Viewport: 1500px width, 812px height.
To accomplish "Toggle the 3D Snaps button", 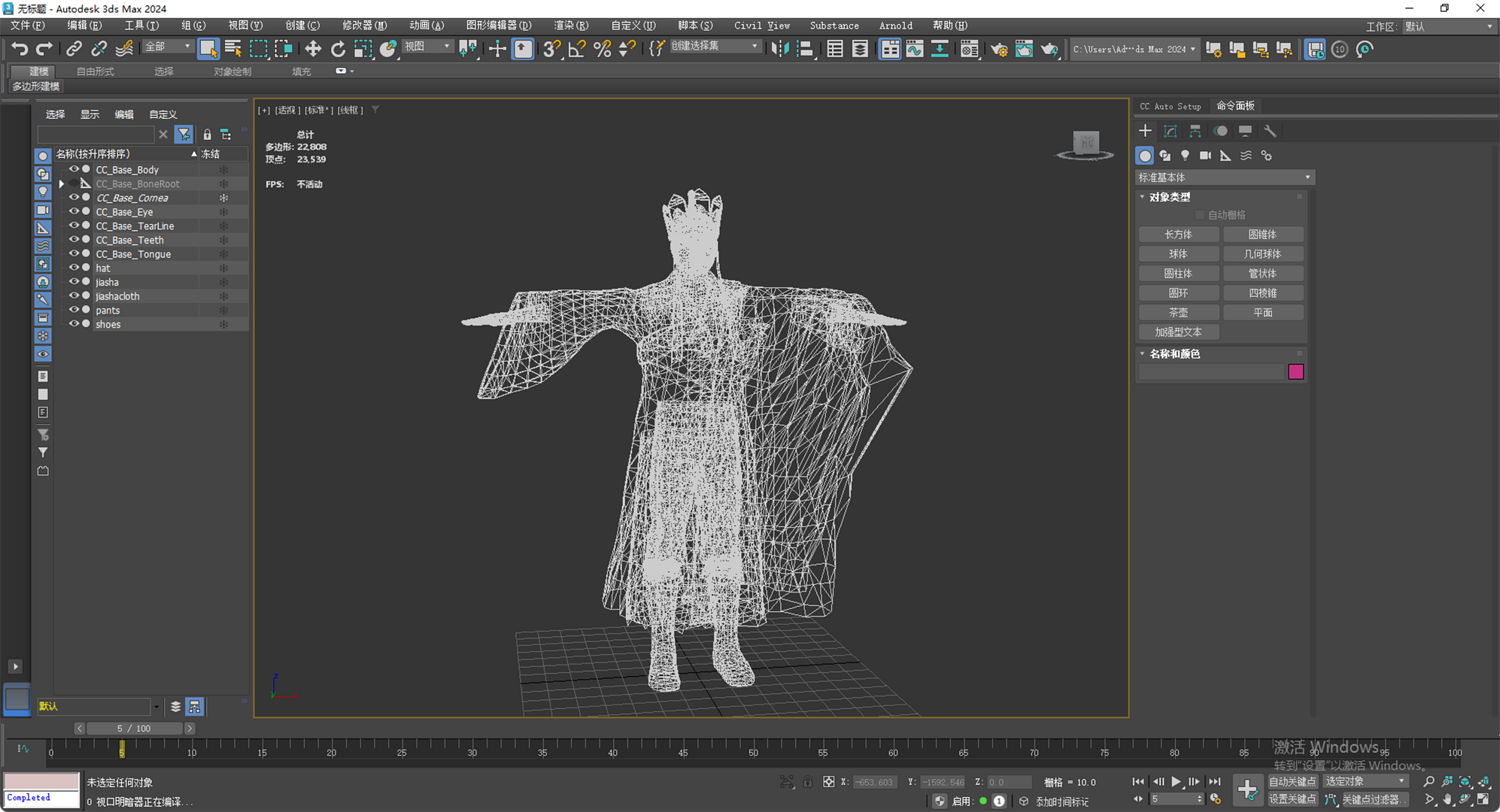I will click(552, 48).
